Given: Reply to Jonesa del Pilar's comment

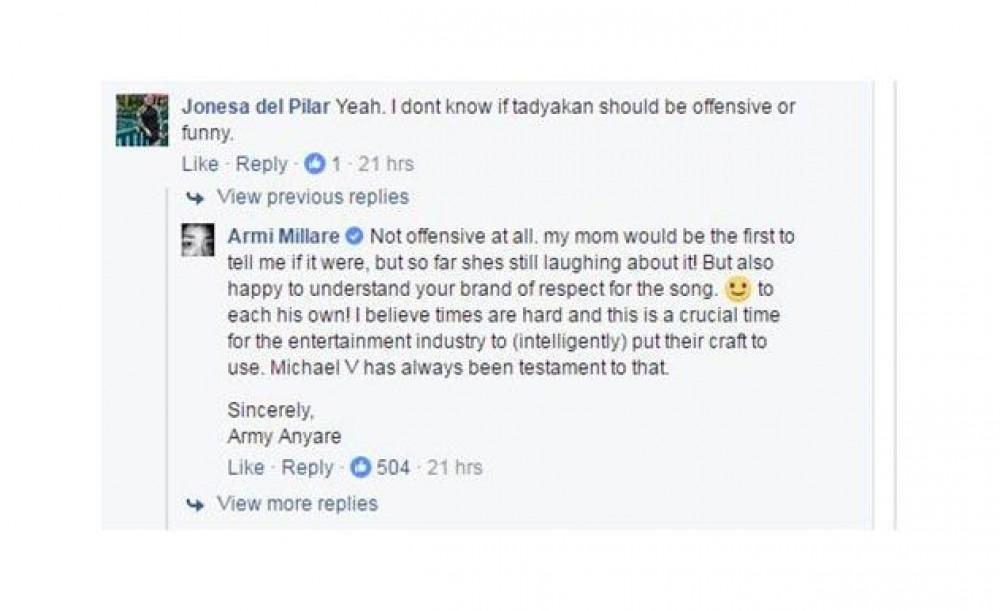Looking at the screenshot, I should click(261, 164).
